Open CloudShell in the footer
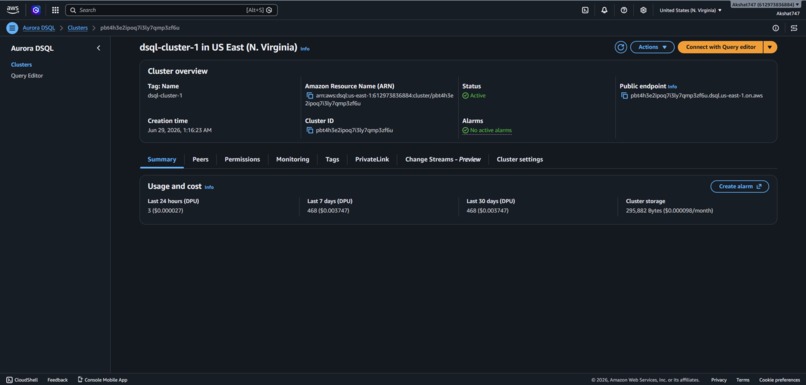The height and width of the screenshot is (385, 806). click(x=22, y=380)
